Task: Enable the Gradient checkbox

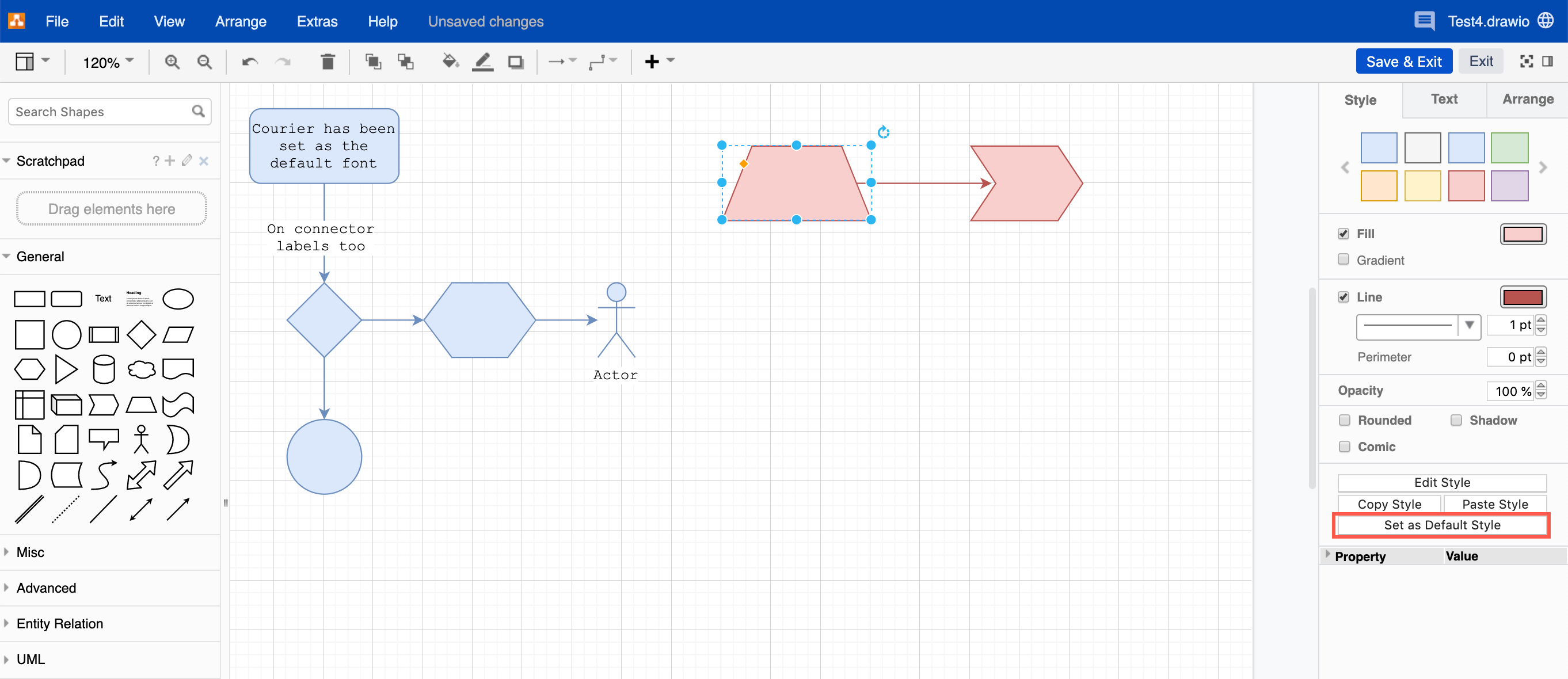Action: coord(1344,259)
